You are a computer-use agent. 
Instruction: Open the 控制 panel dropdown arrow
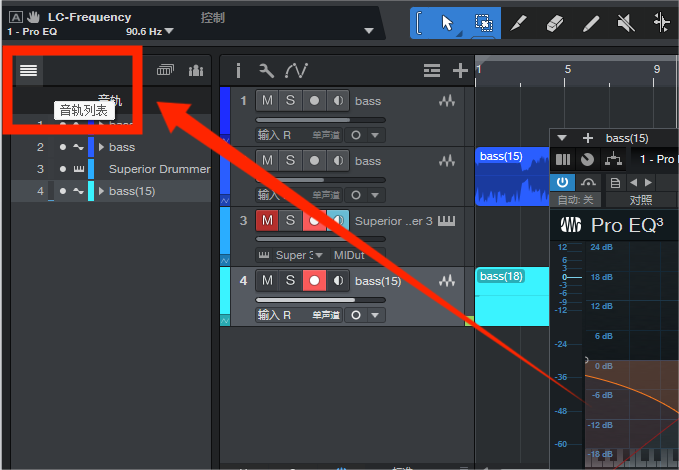[369, 31]
